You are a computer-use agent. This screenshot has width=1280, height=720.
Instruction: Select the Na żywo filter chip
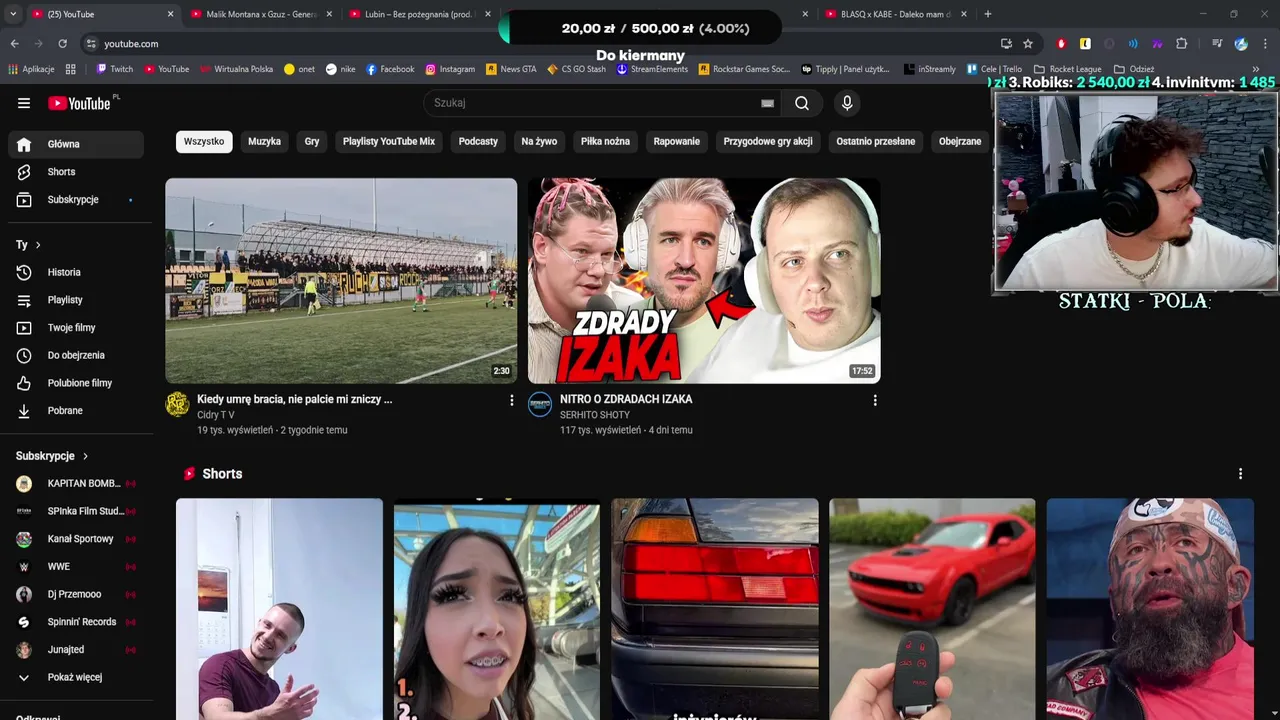click(539, 142)
